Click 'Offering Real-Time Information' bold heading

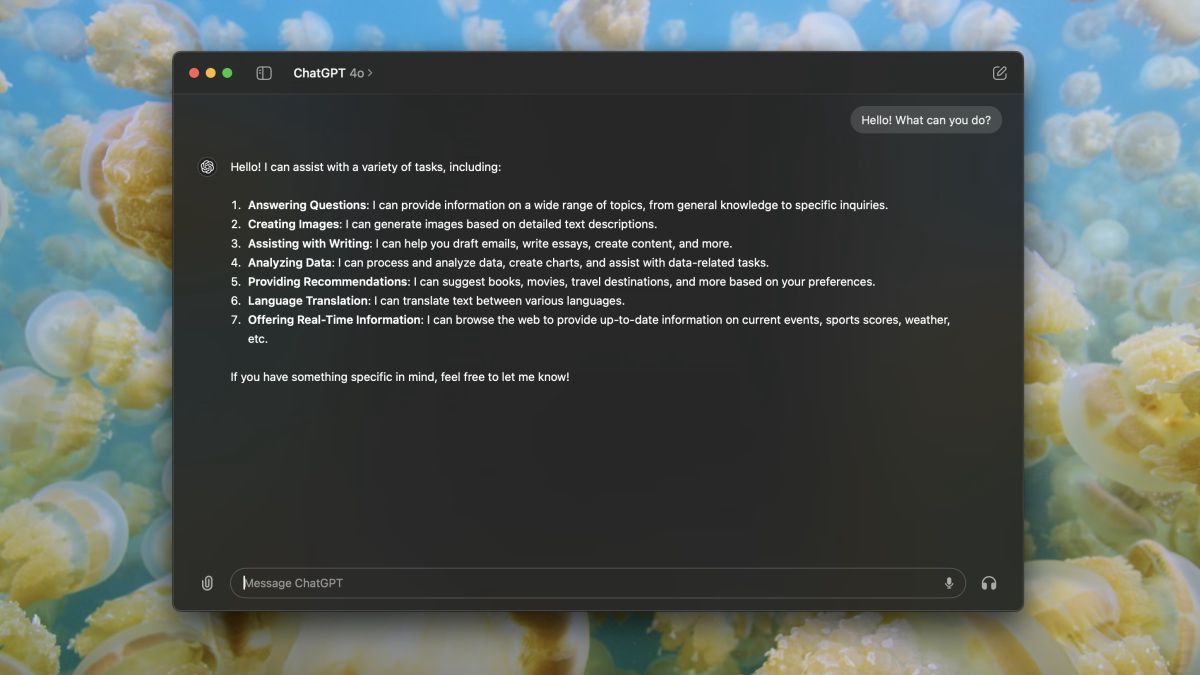pos(335,319)
